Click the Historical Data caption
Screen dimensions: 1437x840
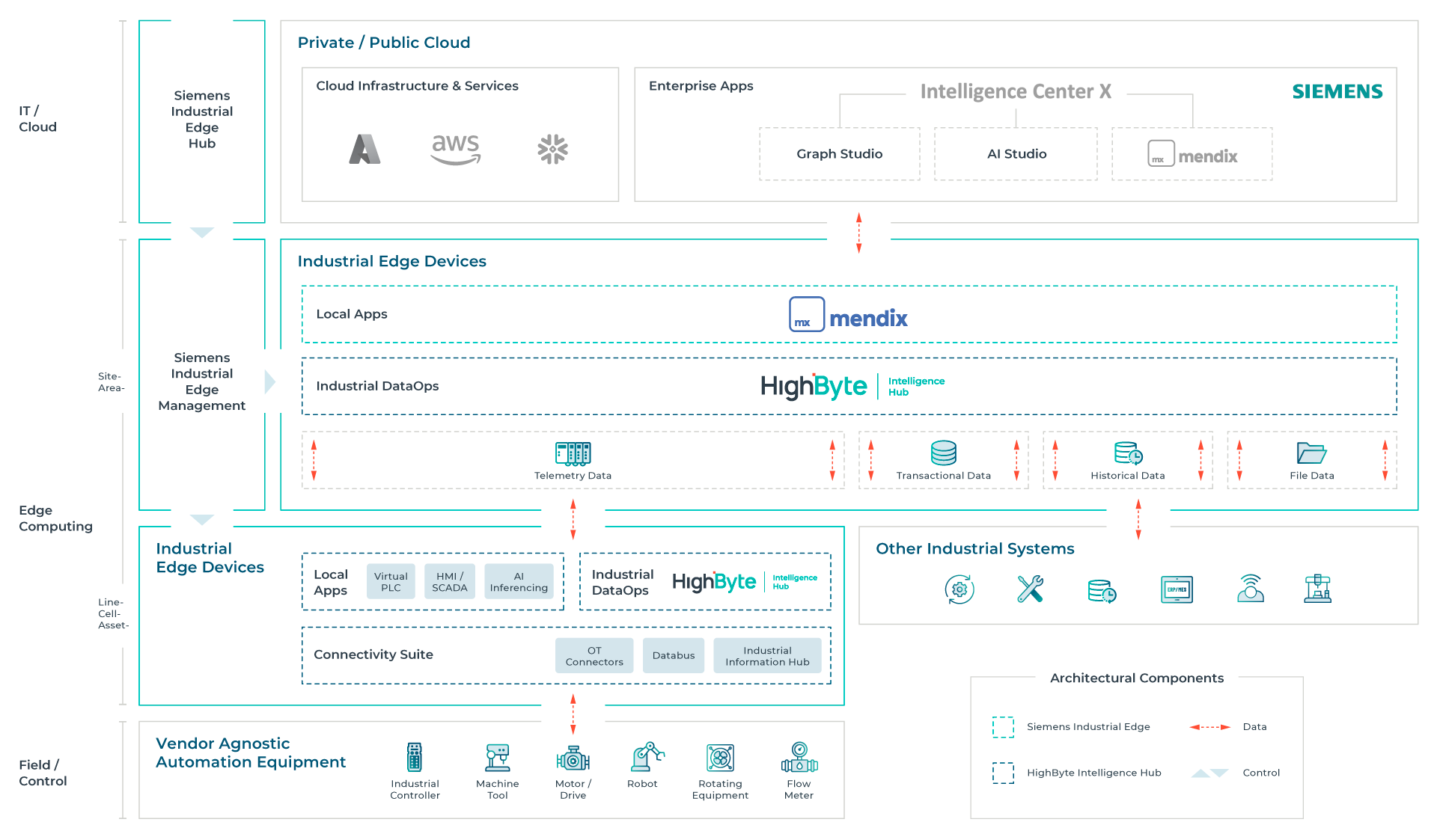pyautogui.click(x=1127, y=476)
